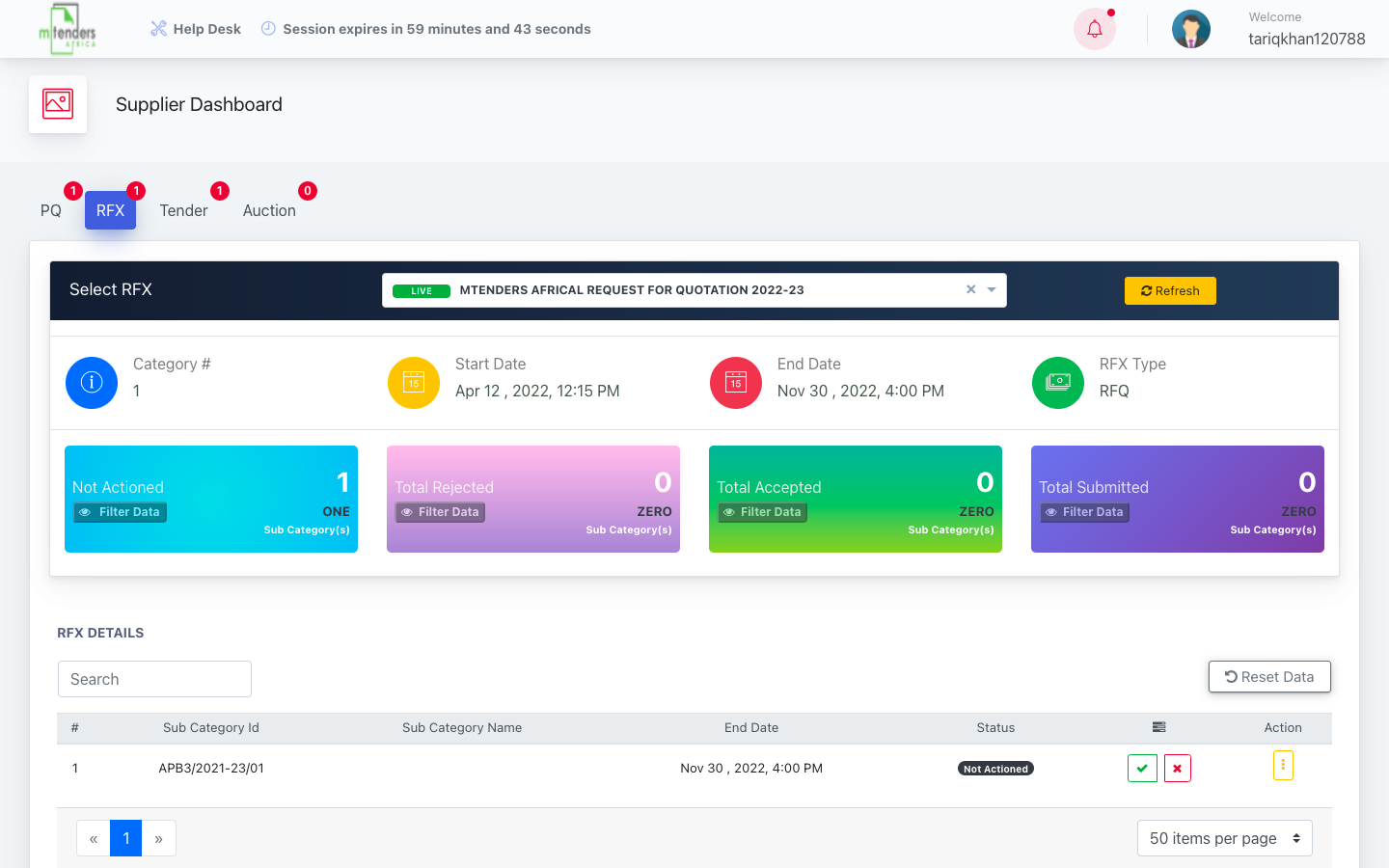Image resolution: width=1389 pixels, height=868 pixels.
Task: Click the Total Rejected card title
Action: [x=444, y=487]
